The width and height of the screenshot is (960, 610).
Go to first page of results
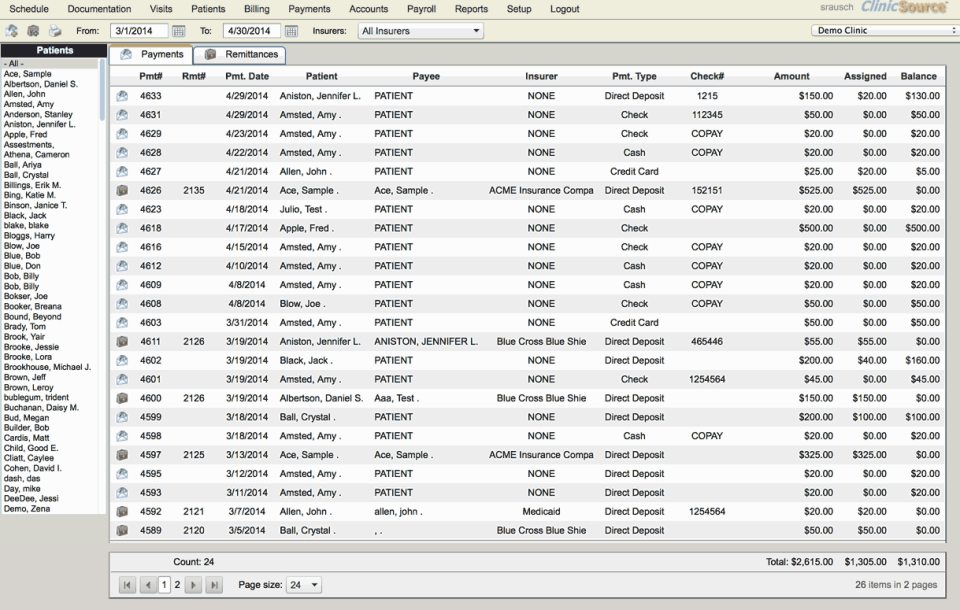[x=127, y=585]
